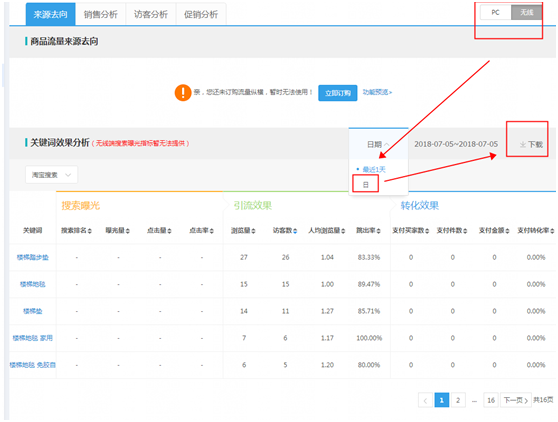Select 最近1天 date option
558x422 pixels.
point(374,169)
